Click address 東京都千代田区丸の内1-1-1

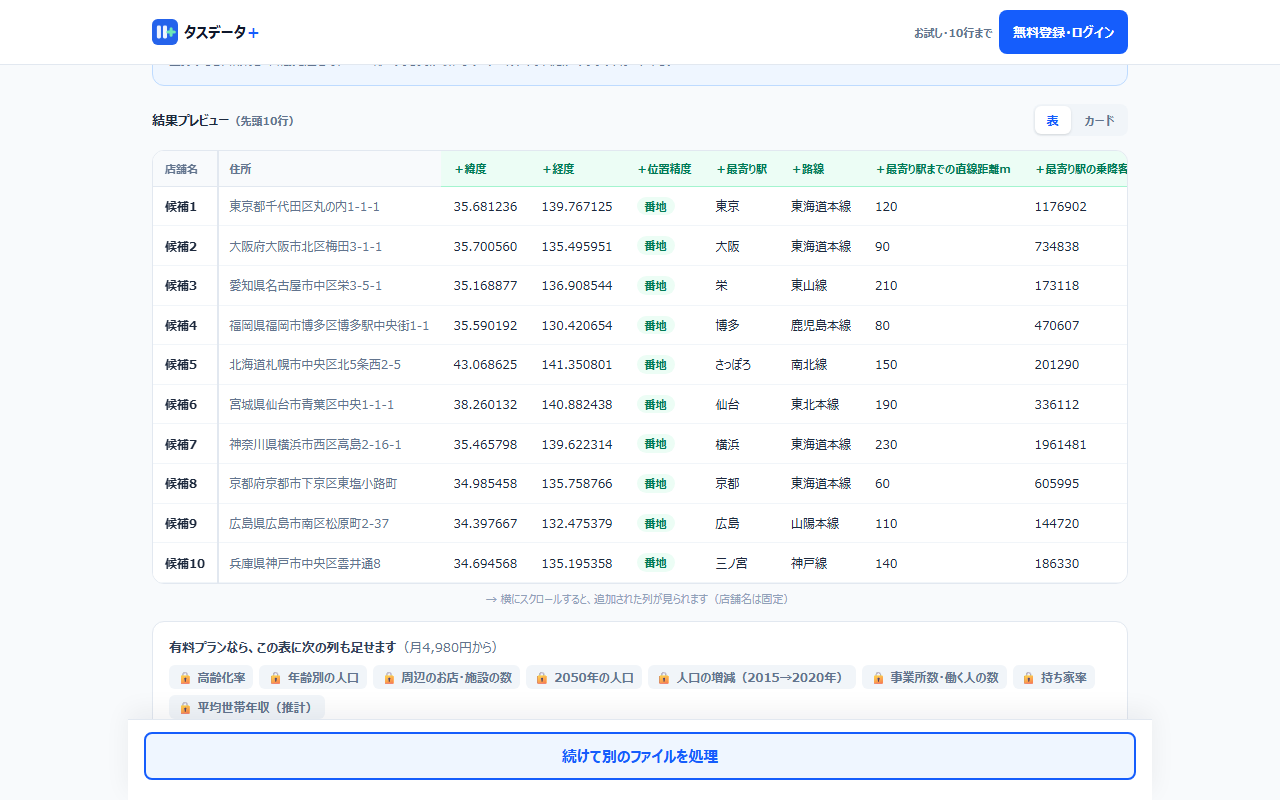305,207
